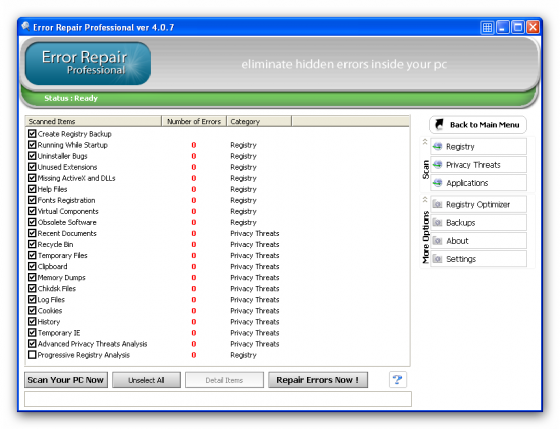
Task: Click the Backups option icon
Action: click(x=438, y=223)
